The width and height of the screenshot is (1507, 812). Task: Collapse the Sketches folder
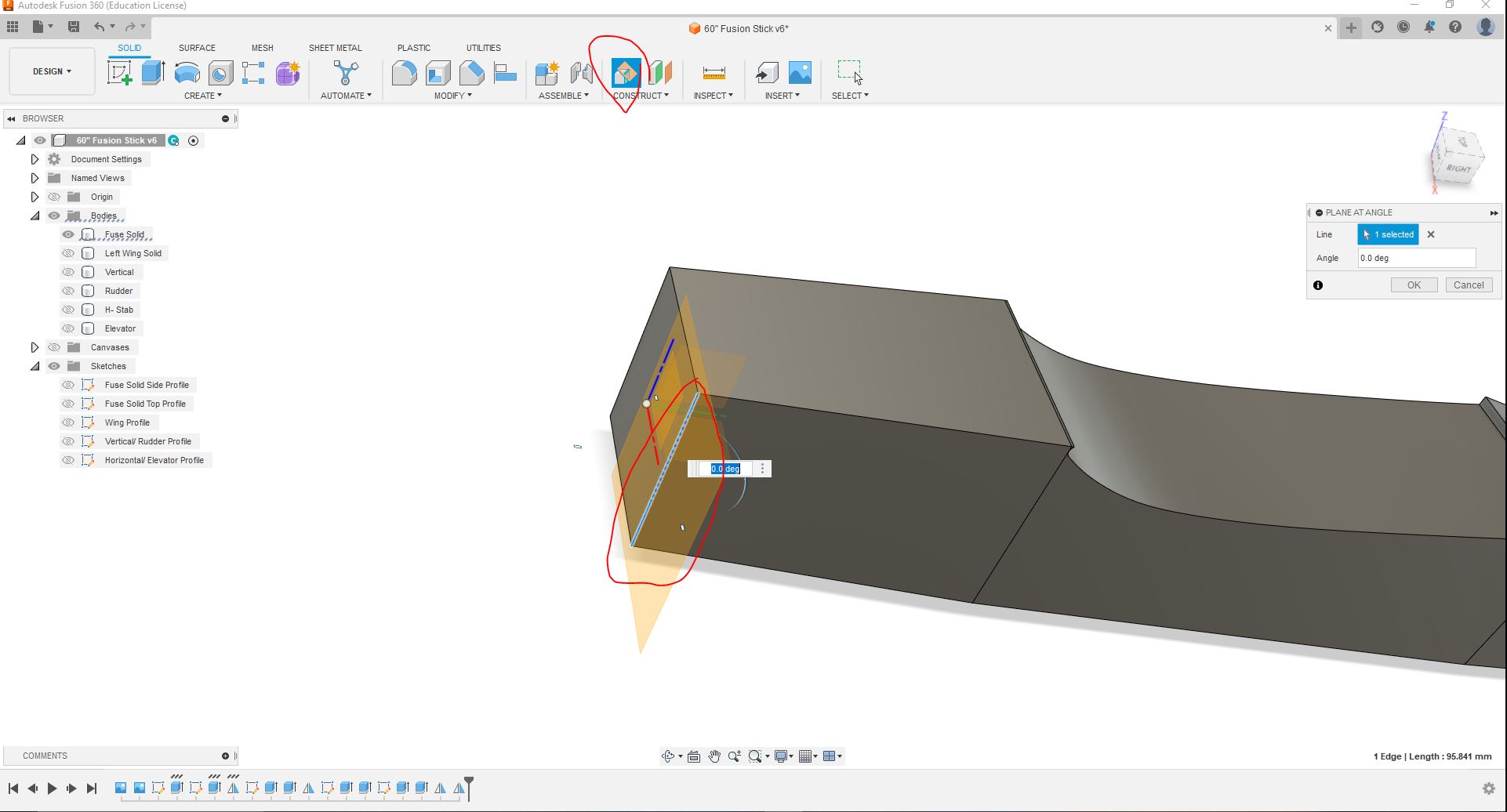point(34,366)
